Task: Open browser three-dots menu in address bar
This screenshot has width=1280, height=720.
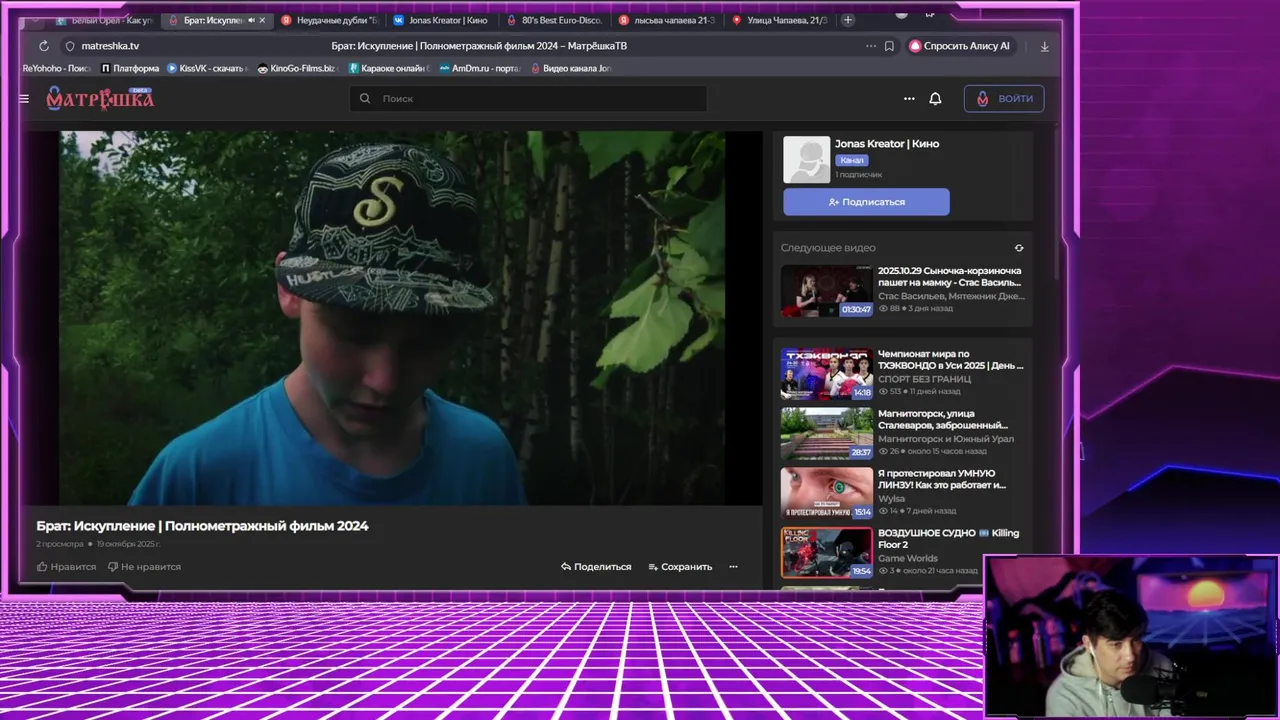Action: [870, 46]
